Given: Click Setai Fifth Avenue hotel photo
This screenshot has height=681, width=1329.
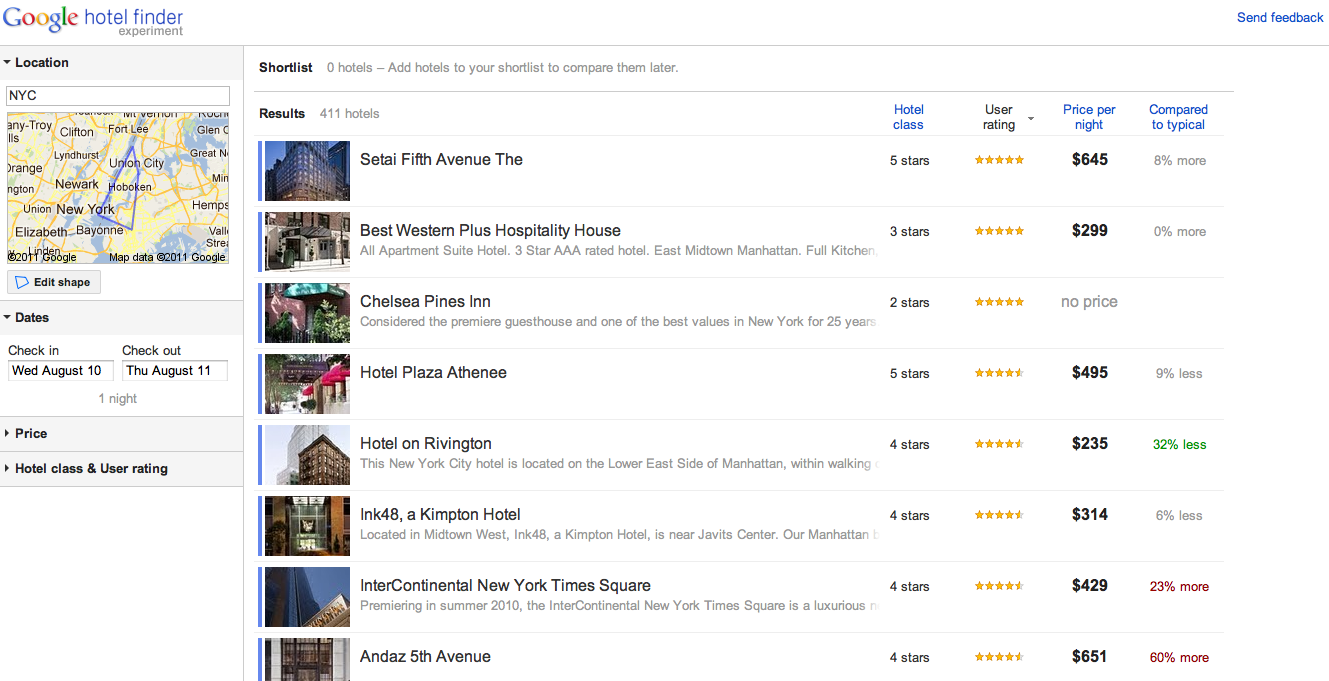Looking at the screenshot, I should (308, 171).
